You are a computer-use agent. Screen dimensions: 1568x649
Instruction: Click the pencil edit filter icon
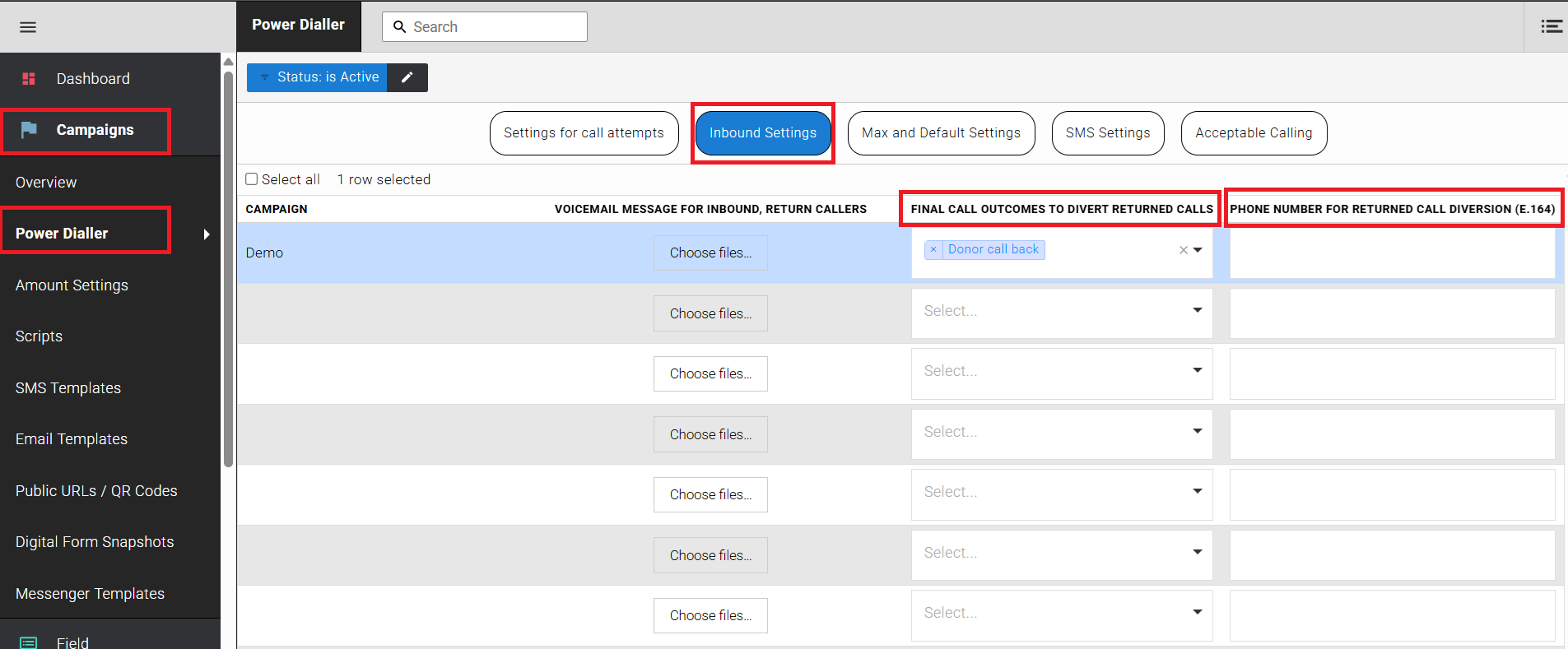click(407, 77)
